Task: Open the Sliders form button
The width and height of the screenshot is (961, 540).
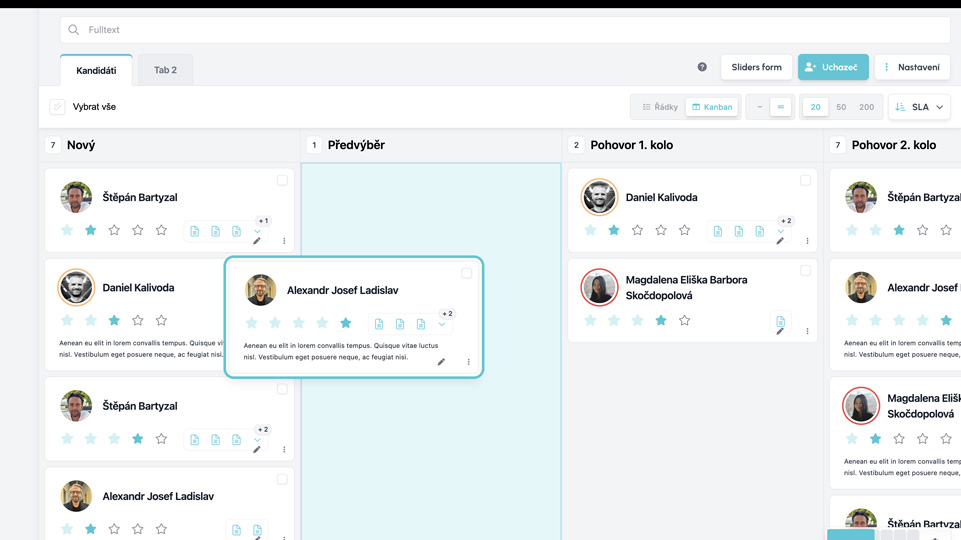Action: [756, 67]
